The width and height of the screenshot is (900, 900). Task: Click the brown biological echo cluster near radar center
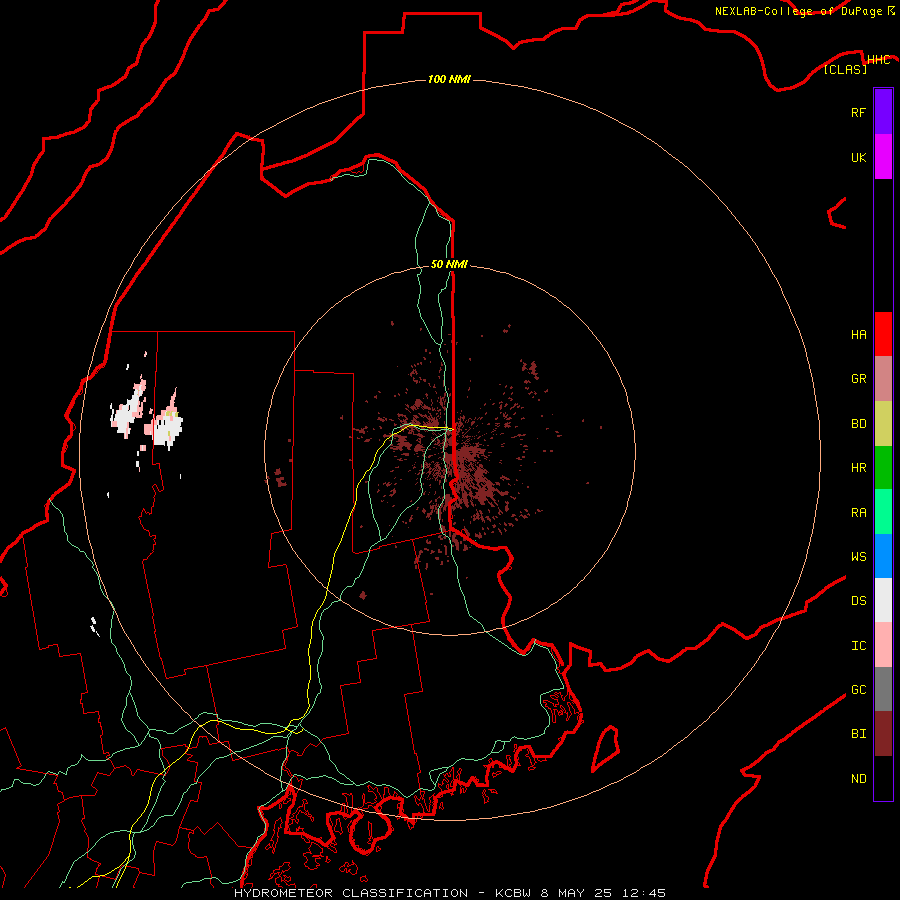pos(453,453)
